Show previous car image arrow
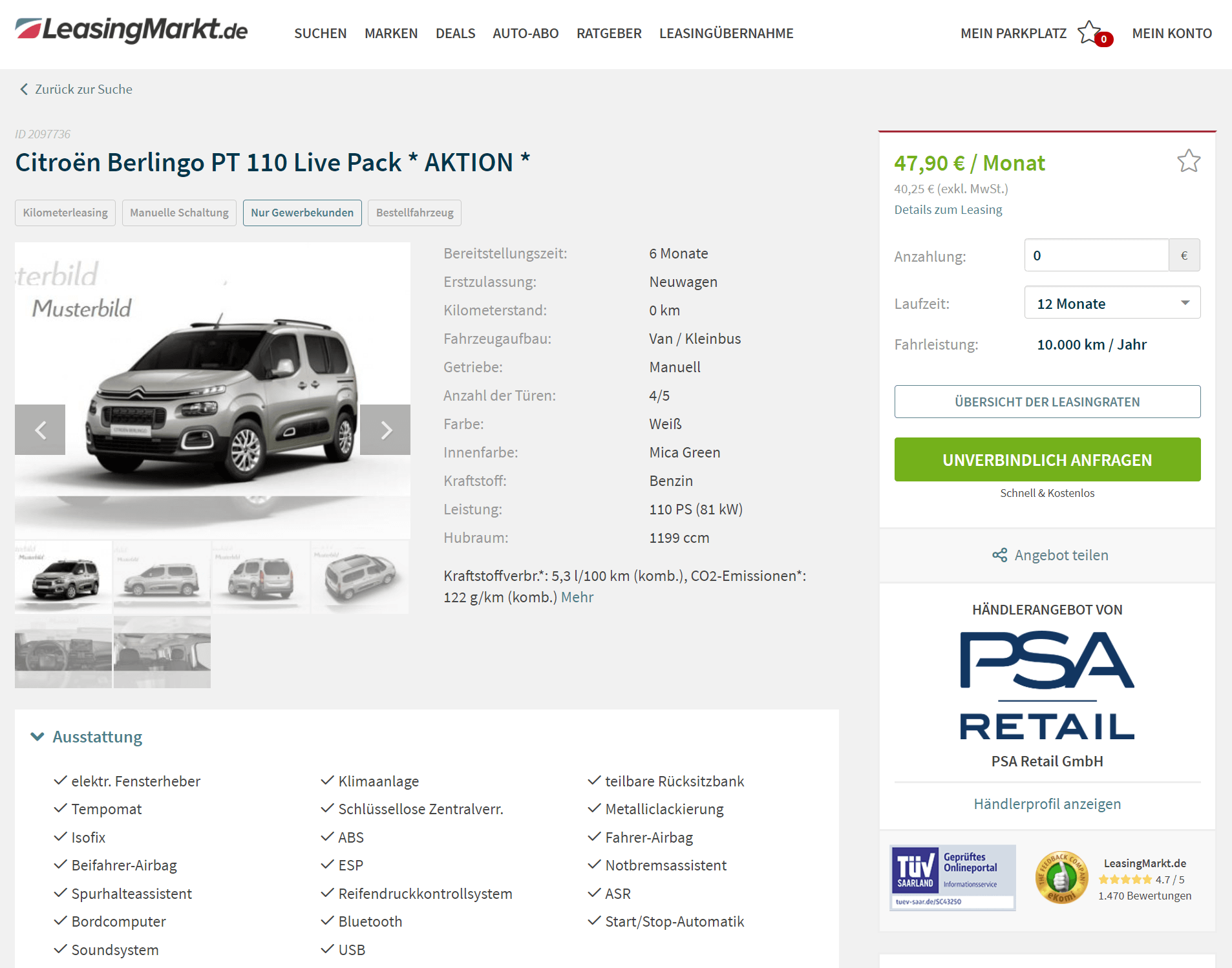Viewport: 1232px width, 968px height. point(40,430)
